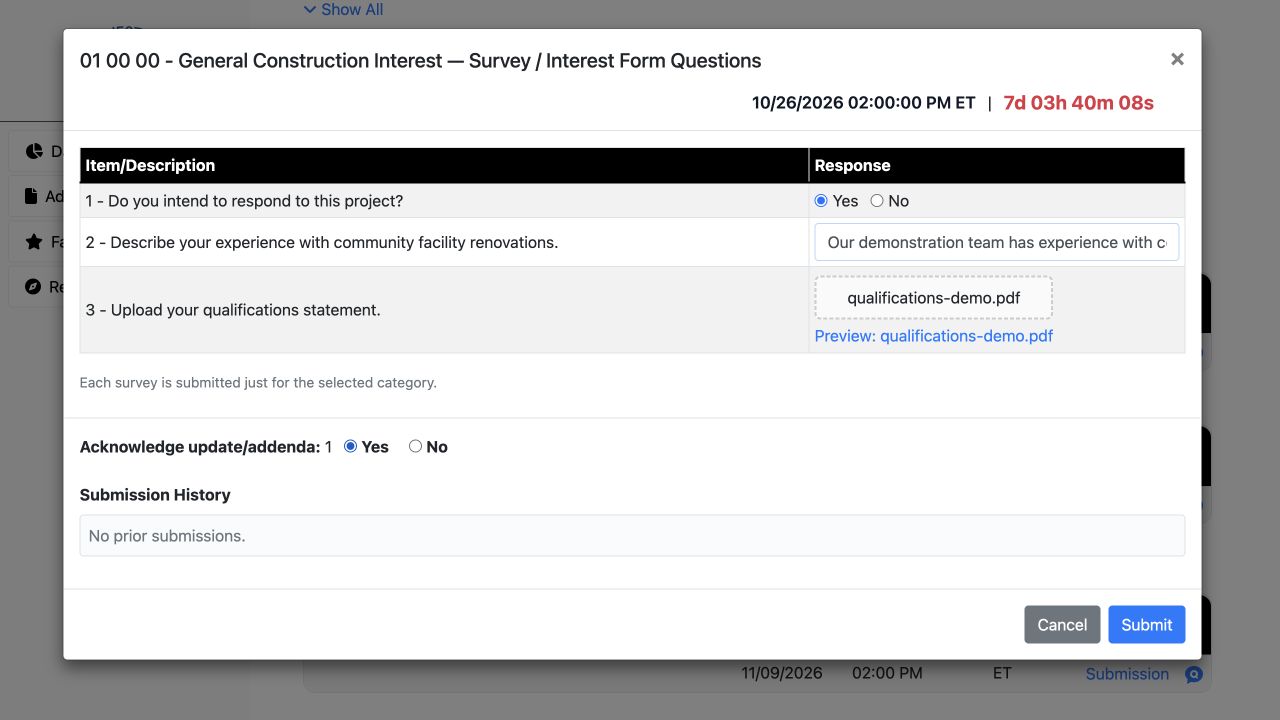Choose Yes to acknowledge update/addenda
1280x720 pixels.
[x=350, y=446]
